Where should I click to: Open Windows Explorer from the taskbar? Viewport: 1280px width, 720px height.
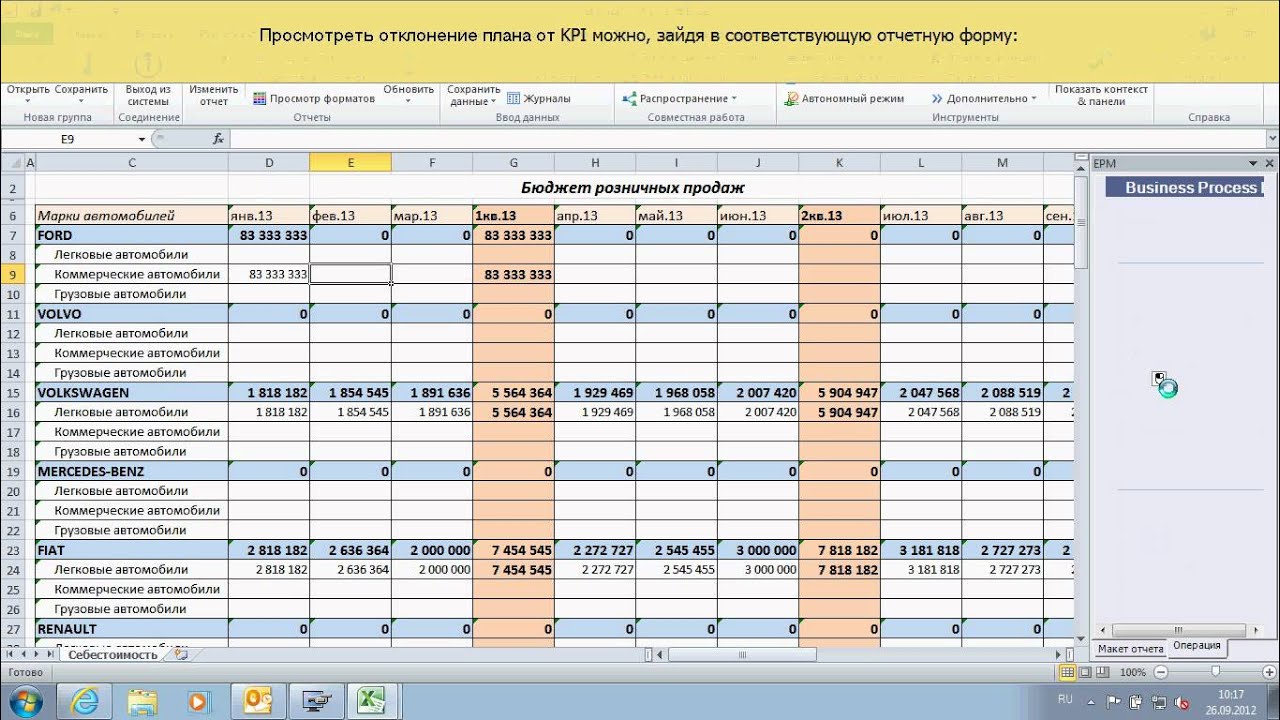(143, 701)
